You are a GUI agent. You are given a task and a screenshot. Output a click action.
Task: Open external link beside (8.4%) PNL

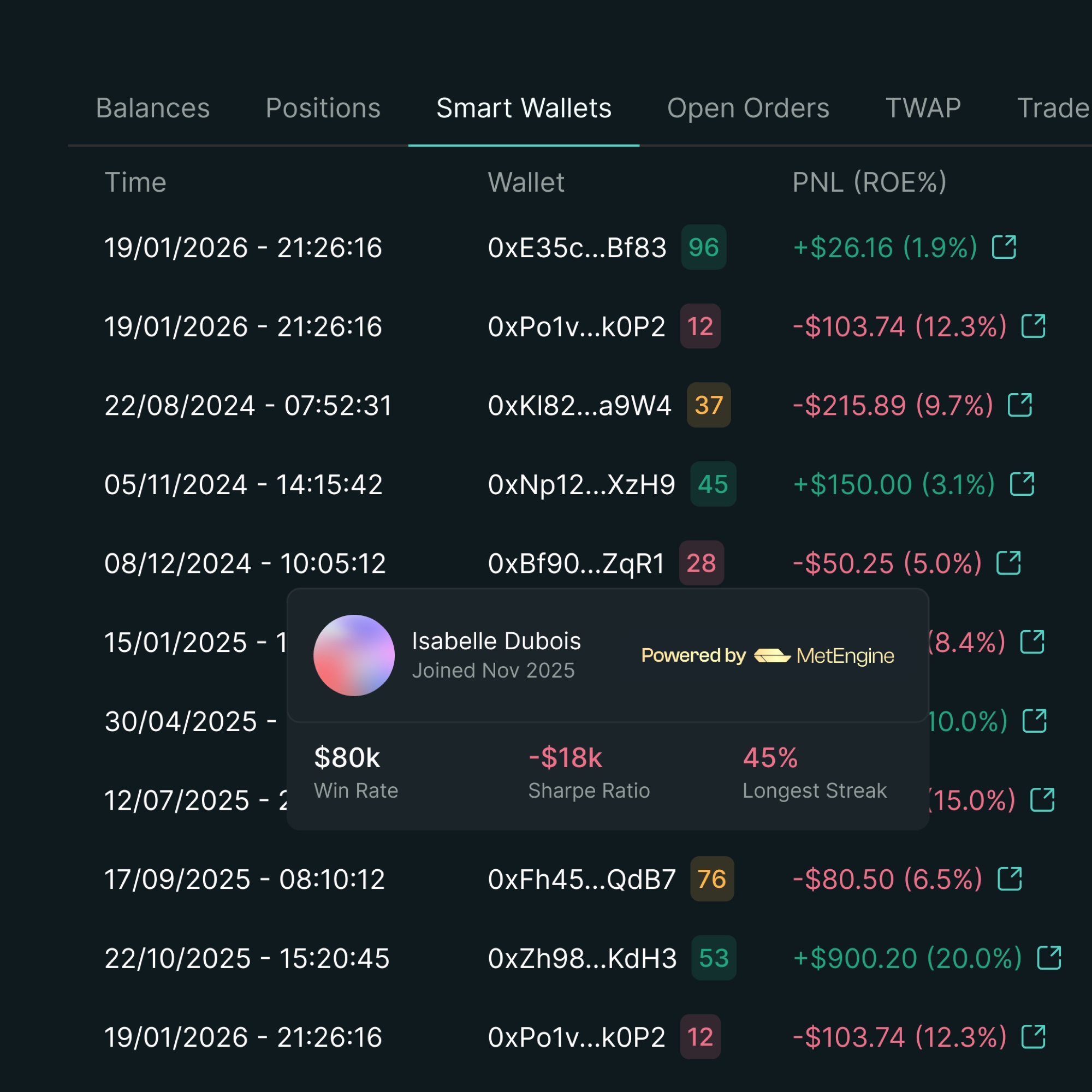(x=1032, y=642)
